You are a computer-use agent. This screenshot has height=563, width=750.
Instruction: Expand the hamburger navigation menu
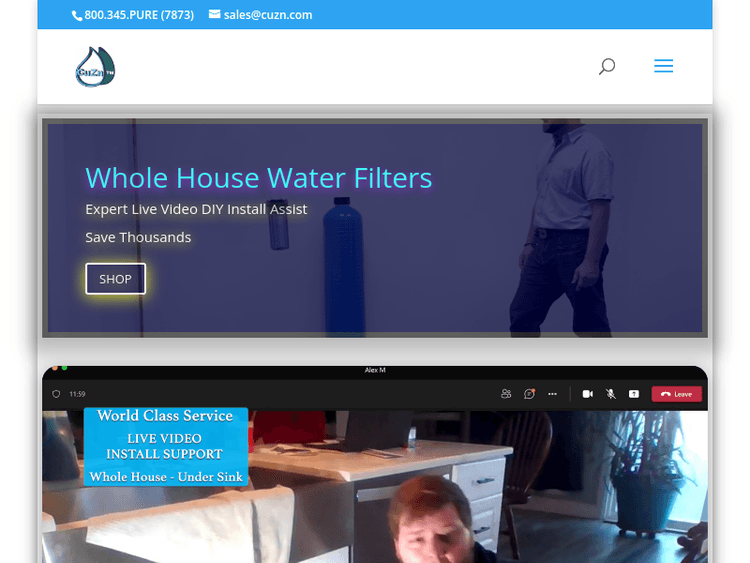(663, 66)
